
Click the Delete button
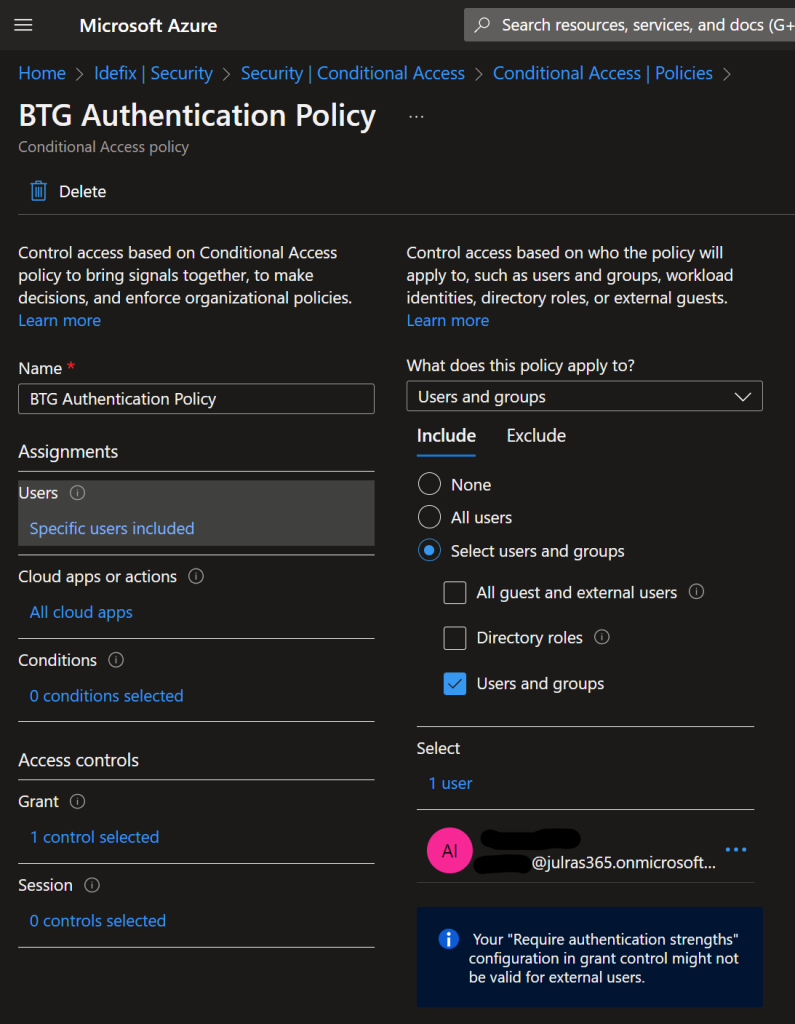click(68, 191)
